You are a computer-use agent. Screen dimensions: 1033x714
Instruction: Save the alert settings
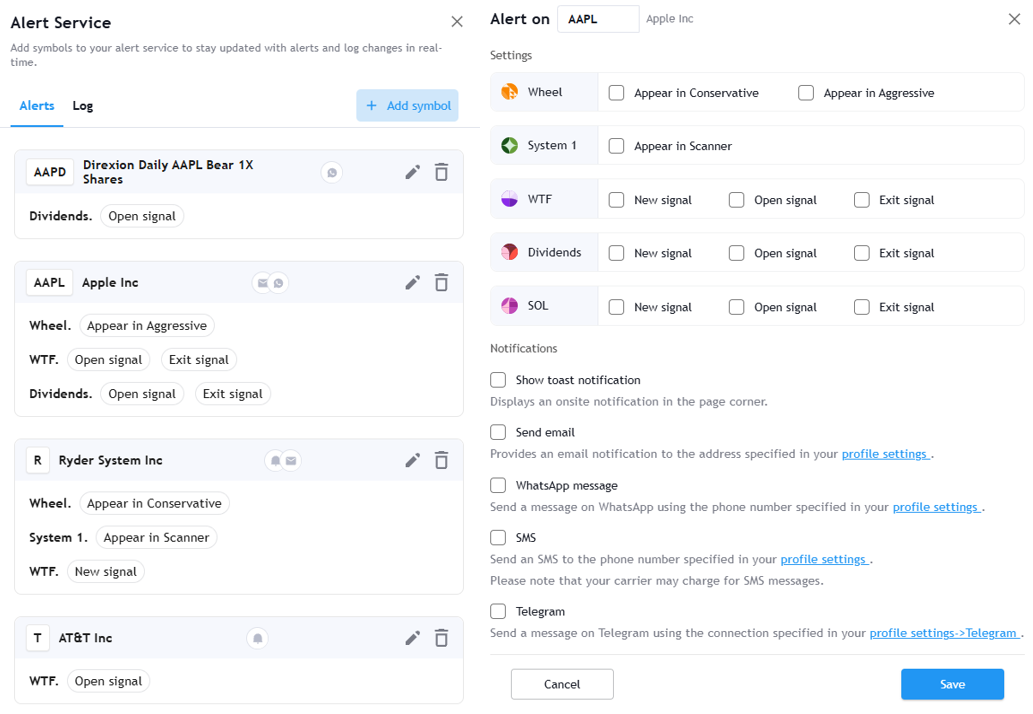coord(953,684)
